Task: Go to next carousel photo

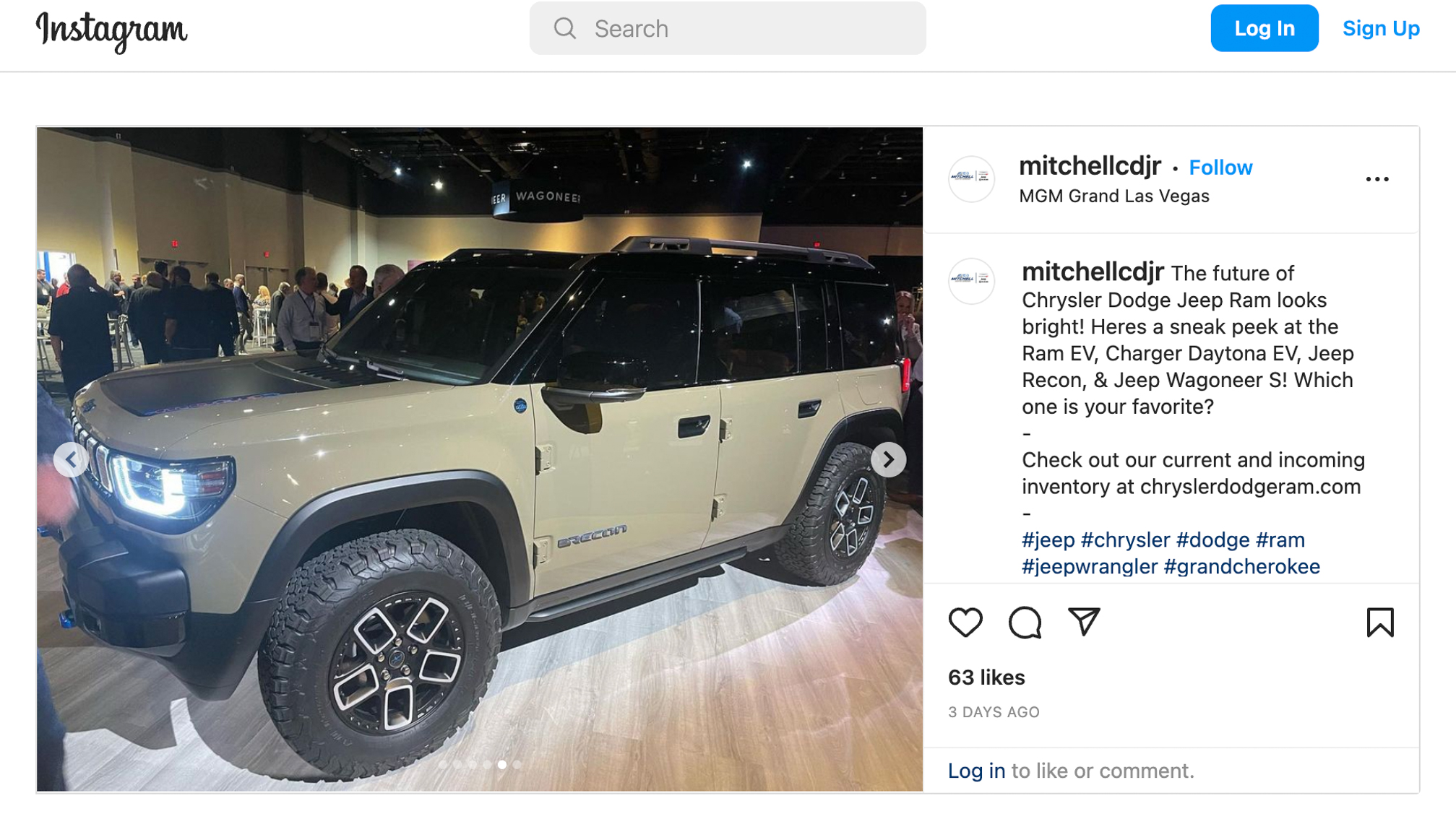Action: coord(888,459)
